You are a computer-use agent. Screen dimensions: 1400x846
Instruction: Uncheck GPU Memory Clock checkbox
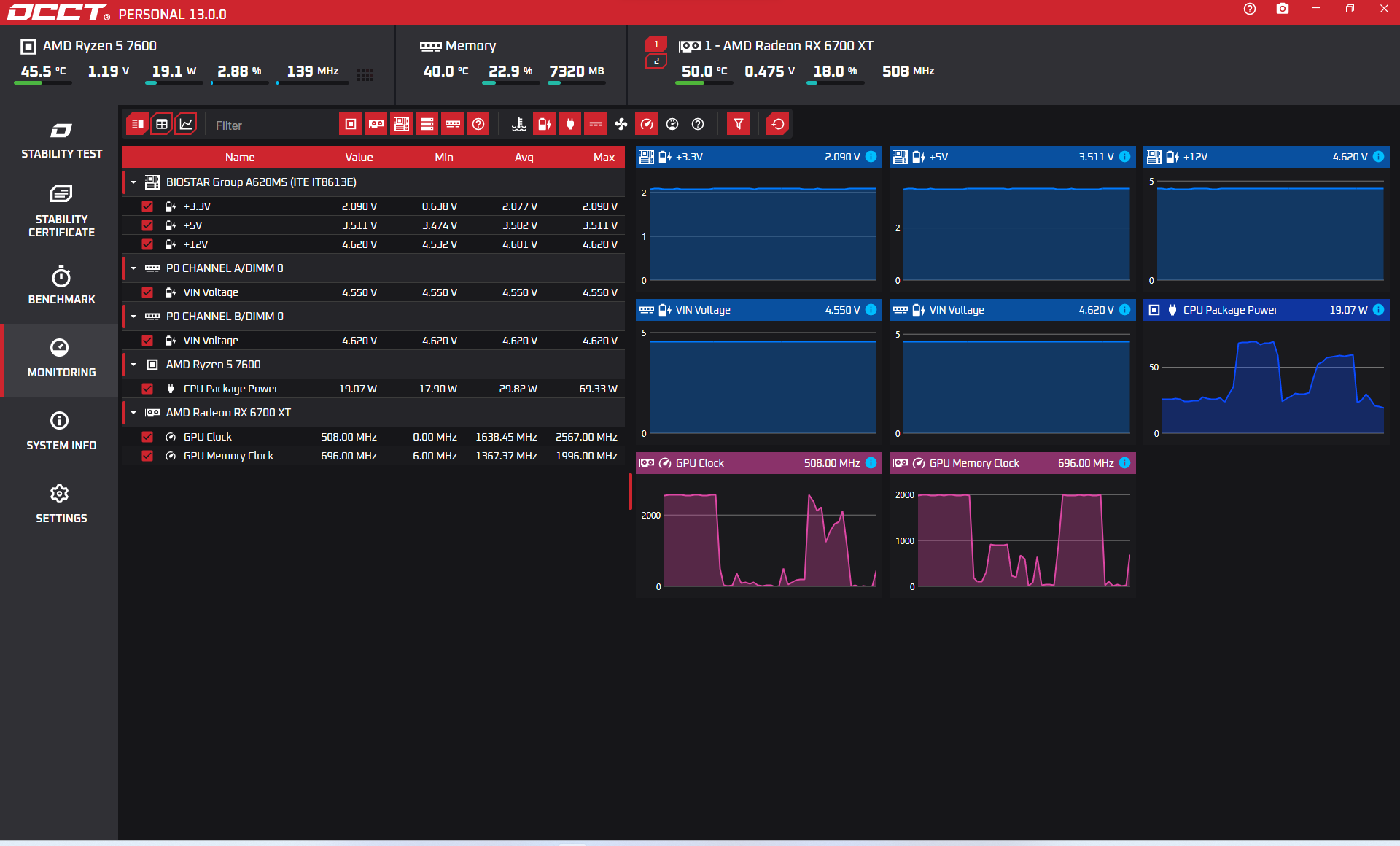(x=147, y=456)
